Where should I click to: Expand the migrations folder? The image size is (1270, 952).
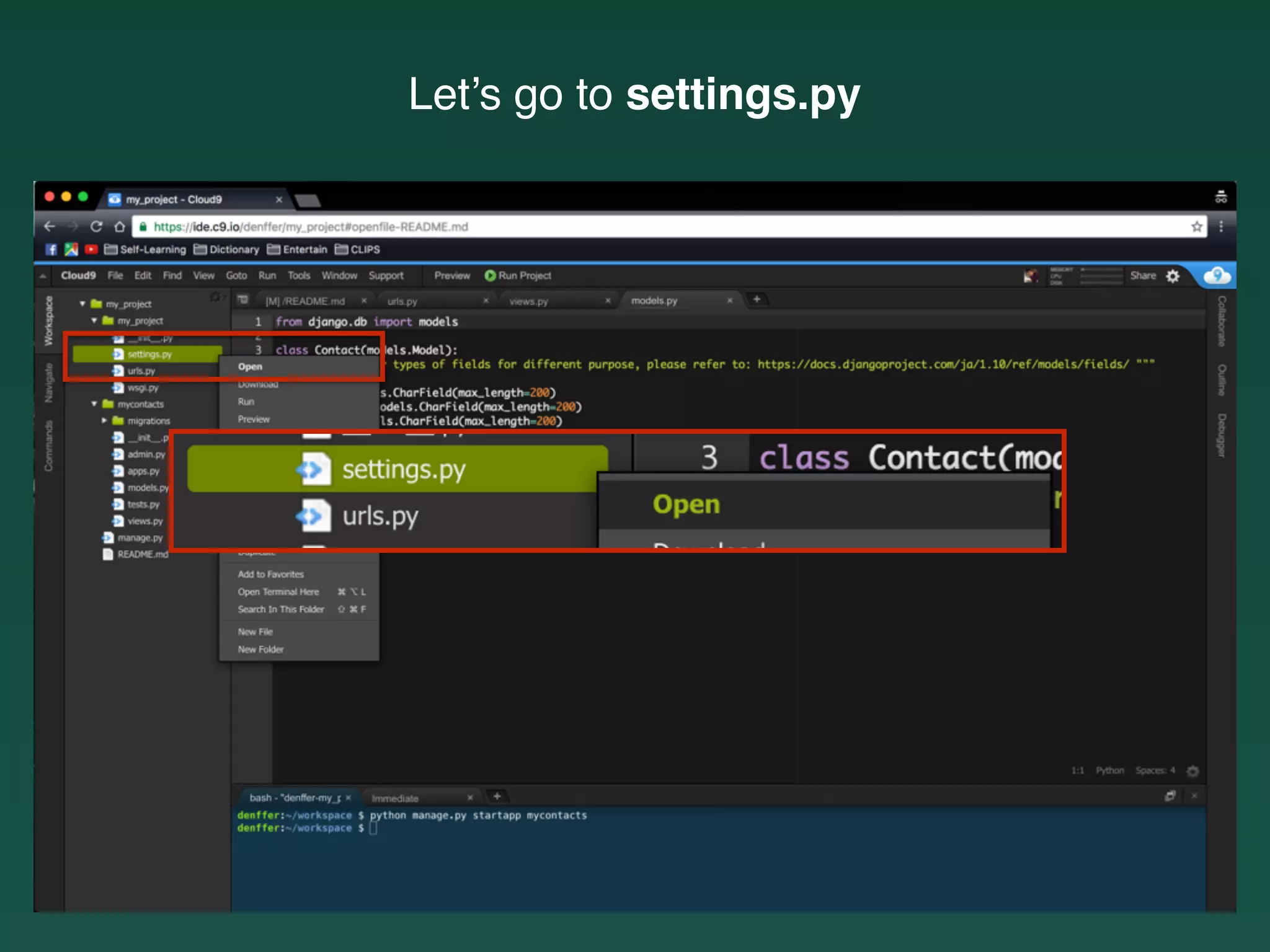tap(104, 421)
